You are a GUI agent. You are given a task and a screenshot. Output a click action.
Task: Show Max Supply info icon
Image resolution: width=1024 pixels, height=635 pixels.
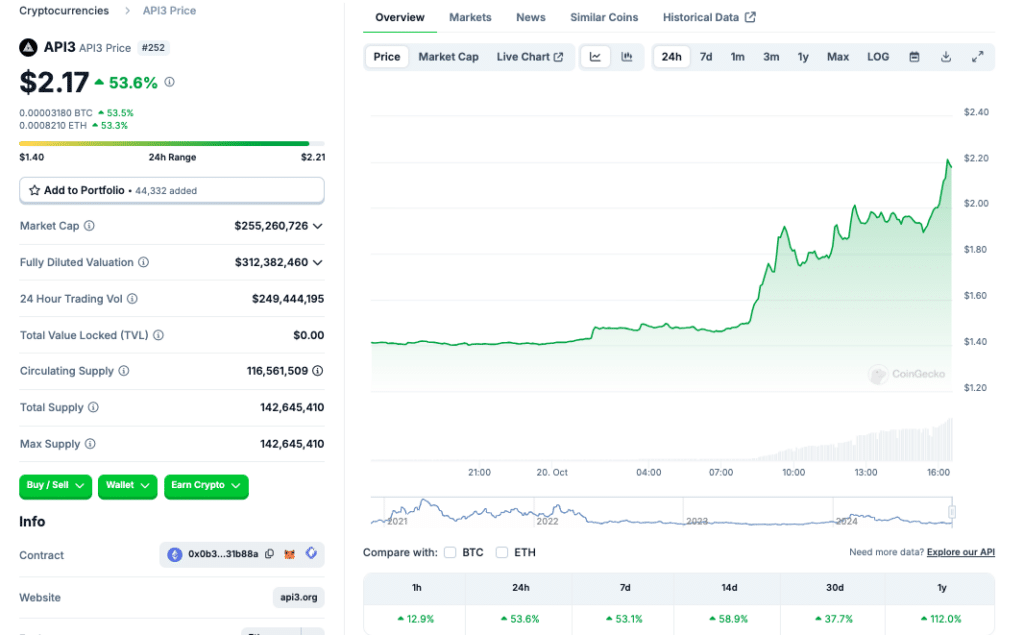(x=90, y=444)
